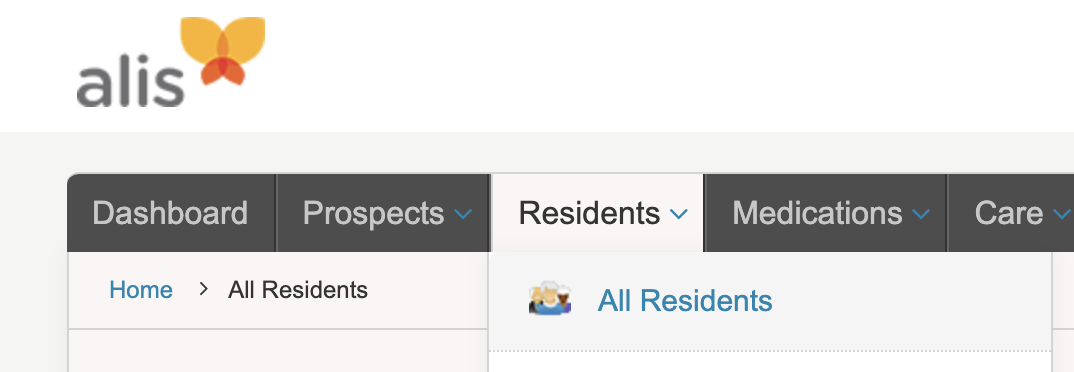
Task: Click the empty panel beneath the breadcrumb
Action: [x=279, y=351]
